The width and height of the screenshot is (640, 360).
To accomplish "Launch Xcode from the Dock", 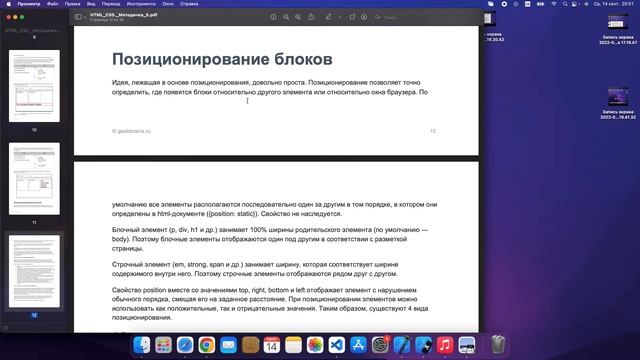I will click(x=402, y=345).
